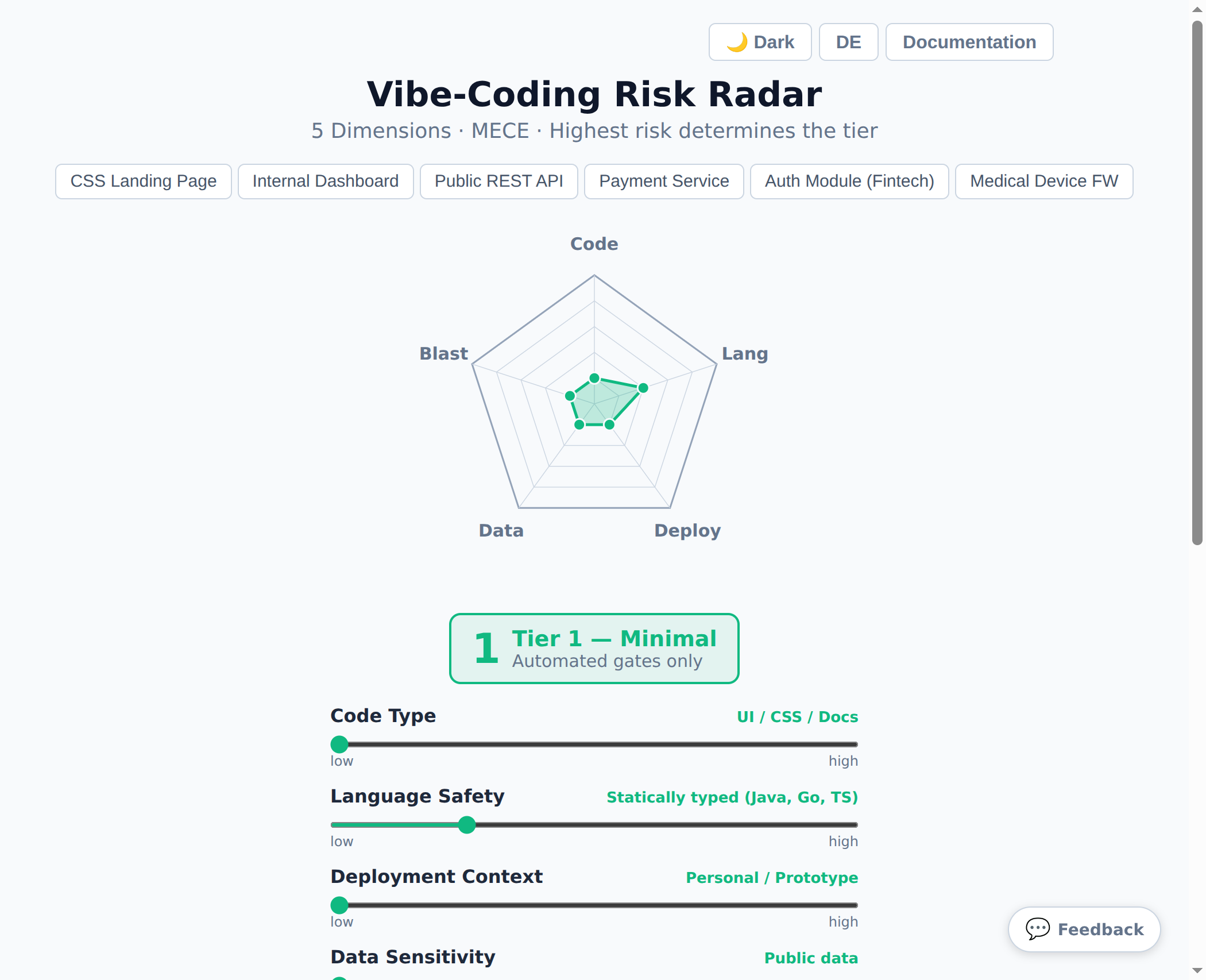The height and width of the screenshot is (980, 1206).
Task: Select the Payment Service preset
Action: pyautogui.click(x=663, y=181)
